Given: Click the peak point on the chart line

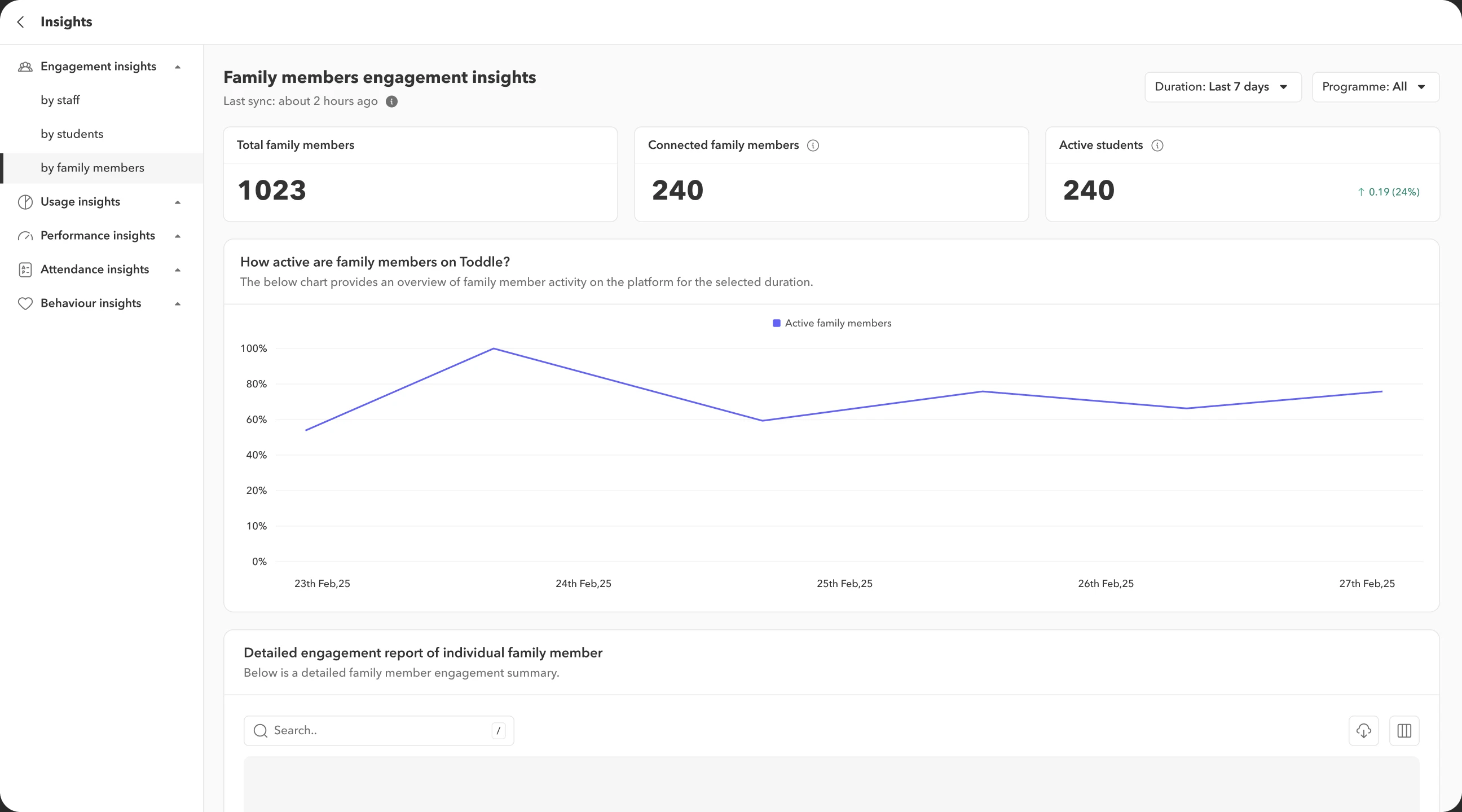Looking at the screenshot, I should pos(494,348).
